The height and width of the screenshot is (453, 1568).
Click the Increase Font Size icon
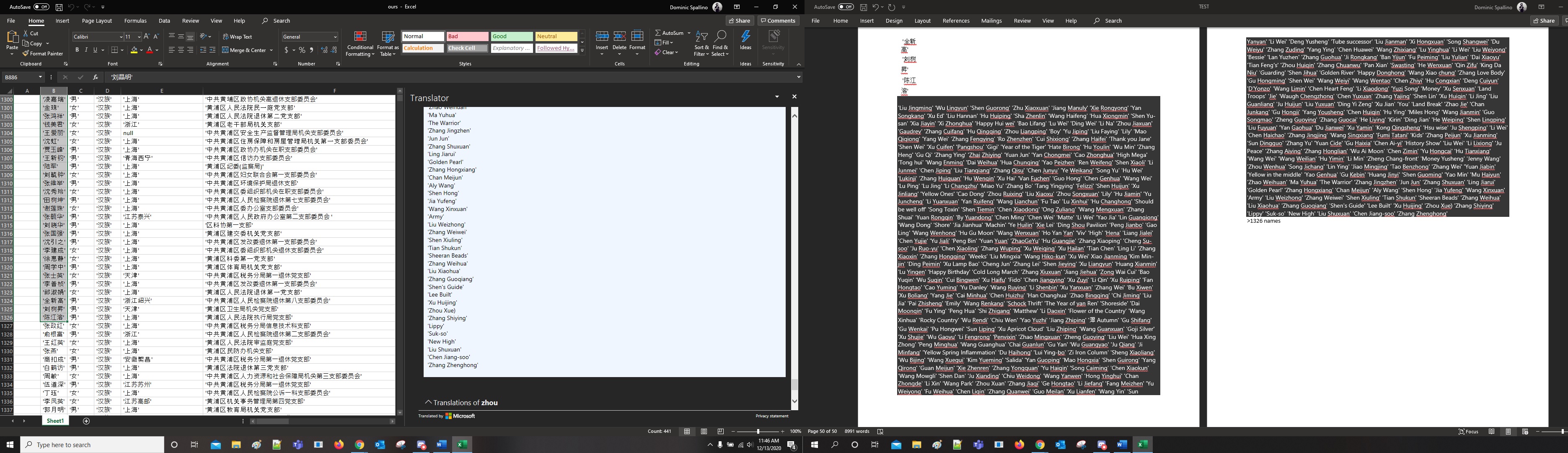(147, 36)
